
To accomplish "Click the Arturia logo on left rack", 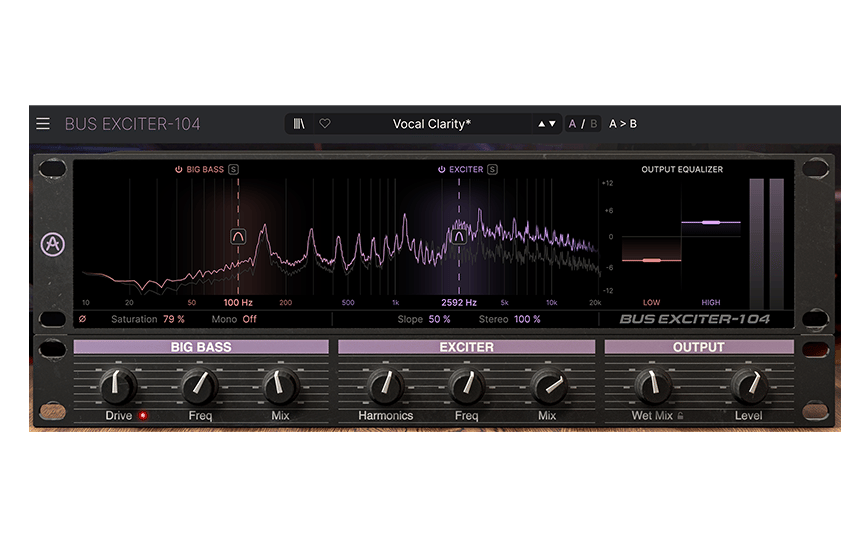I will pos(50,245).
